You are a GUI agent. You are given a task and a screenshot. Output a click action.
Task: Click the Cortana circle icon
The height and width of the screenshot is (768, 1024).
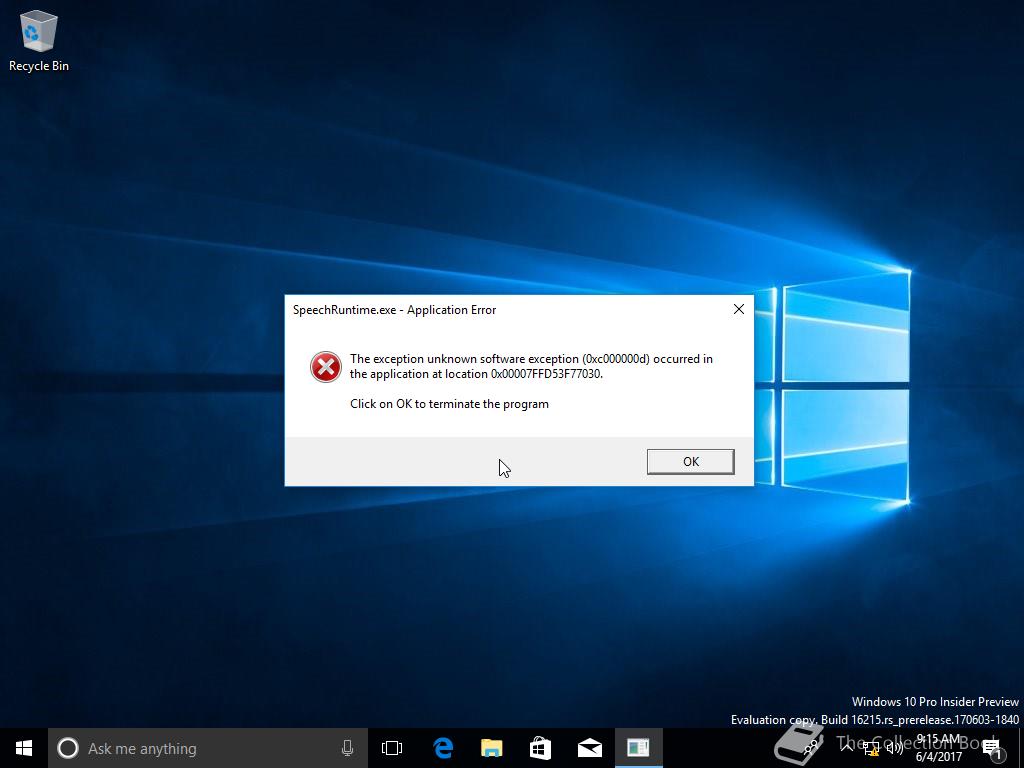[x=68, y=748]
